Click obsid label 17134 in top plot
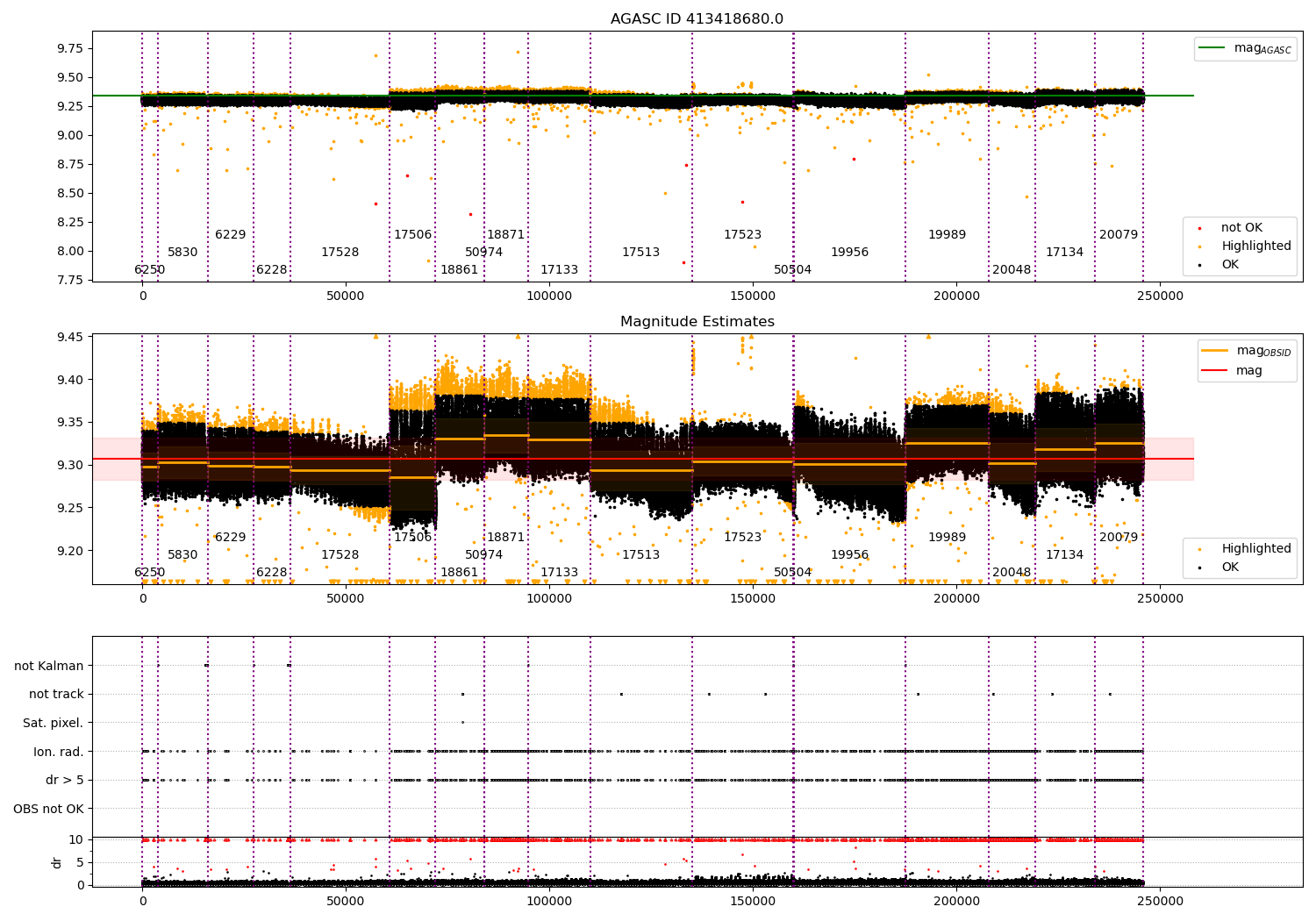This screenshot has width=1316, height=921. point(1064,252)
